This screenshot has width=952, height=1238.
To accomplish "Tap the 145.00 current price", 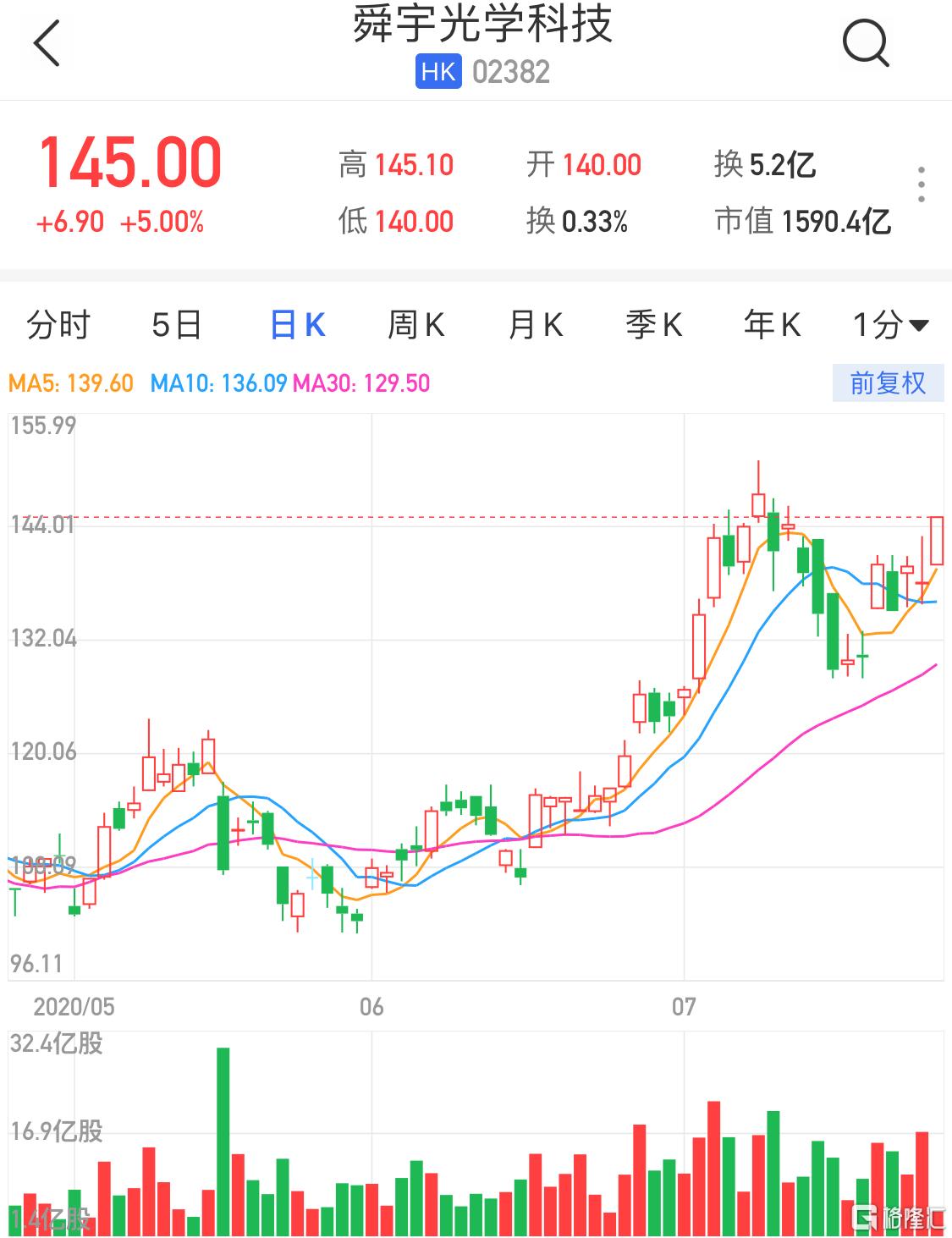I will tap(130, 162).
